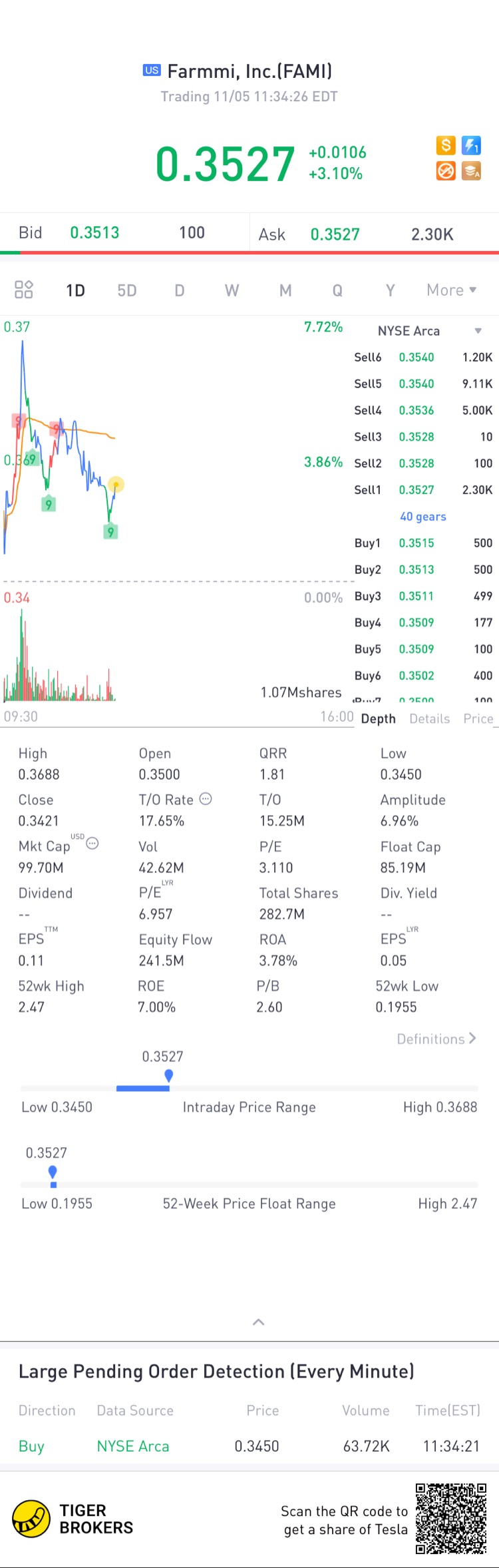
Task: Tap the Buy2 order row
Action: (x=423, y=570)
